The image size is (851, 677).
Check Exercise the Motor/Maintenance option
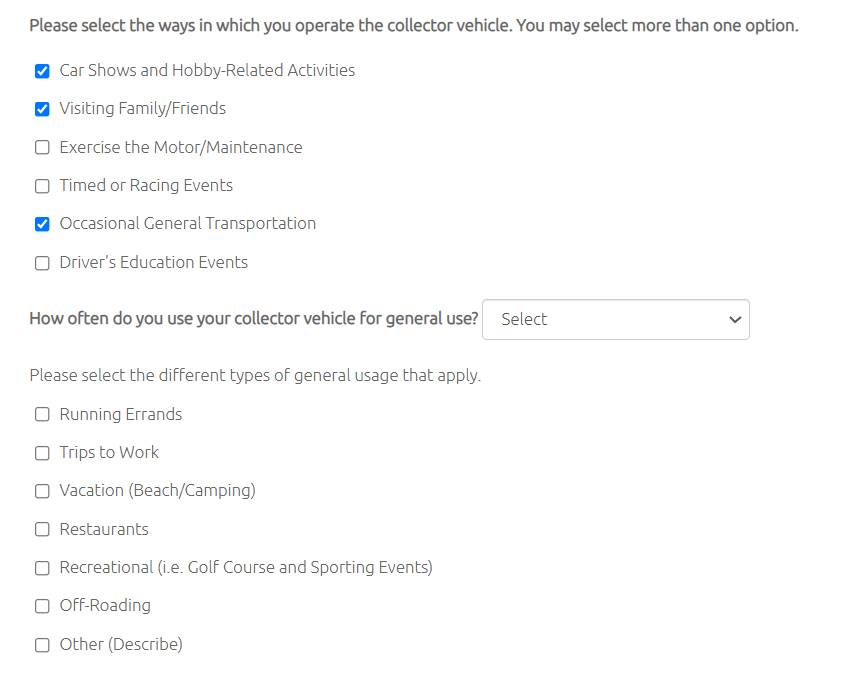(42, 148)
